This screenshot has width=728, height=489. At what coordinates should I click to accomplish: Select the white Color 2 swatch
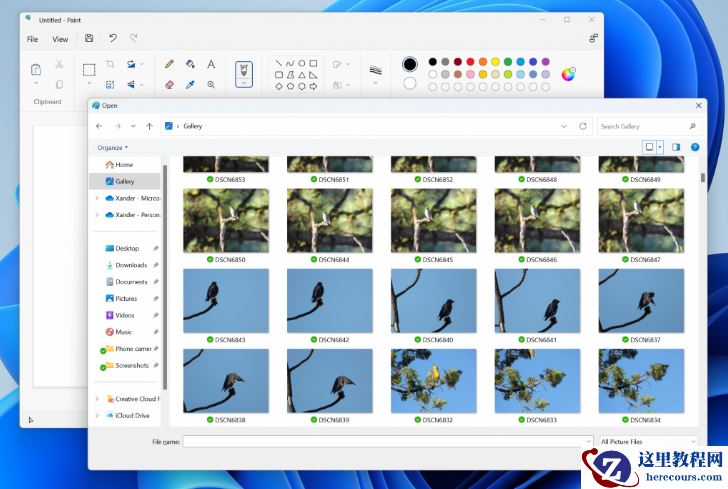pyautogui.click(x=410, y=84)
